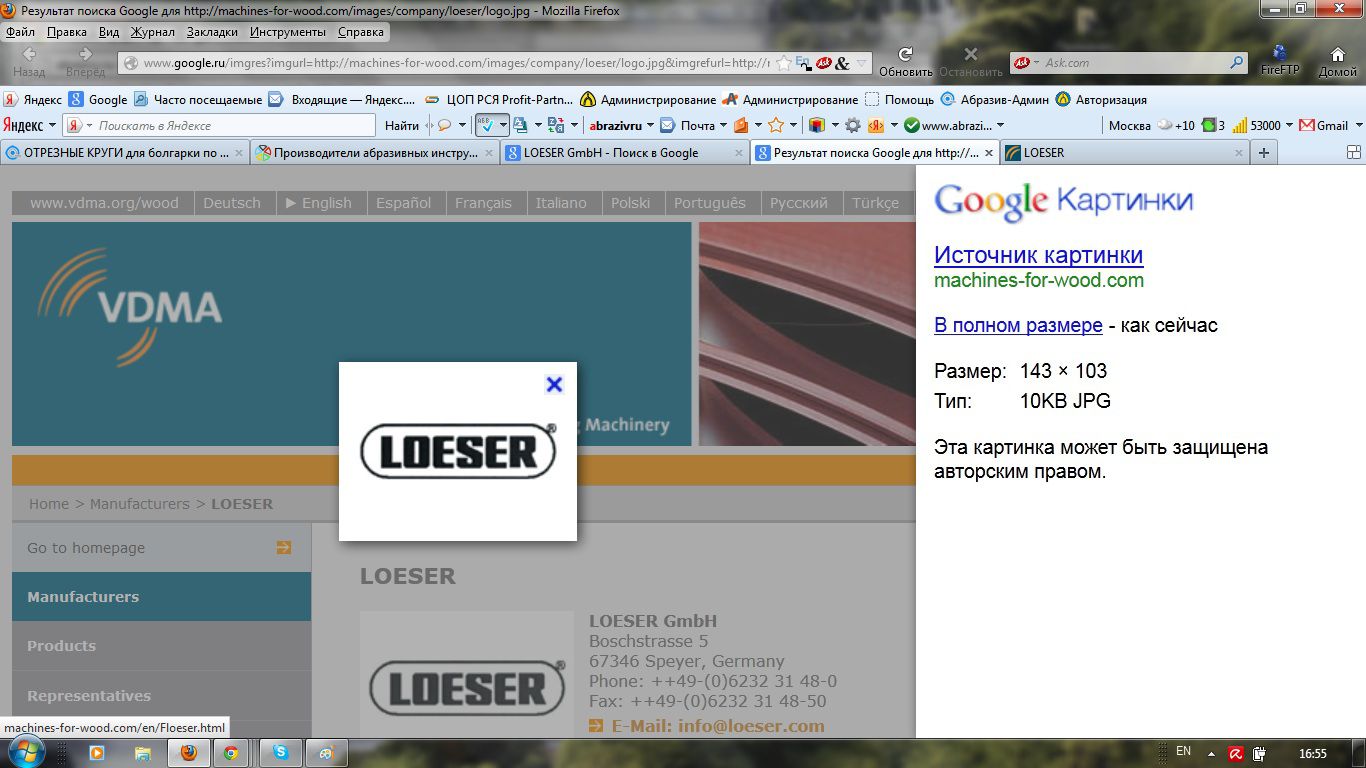
Task: Select the Deutsch language link
Action: click(x=232, y=203)
